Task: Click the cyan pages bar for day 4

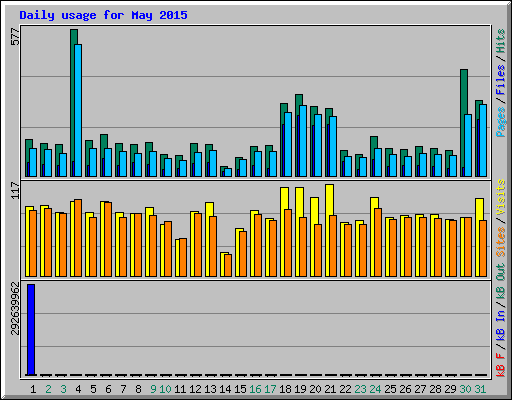Action: pyautogui.click(x=78, y=110)
